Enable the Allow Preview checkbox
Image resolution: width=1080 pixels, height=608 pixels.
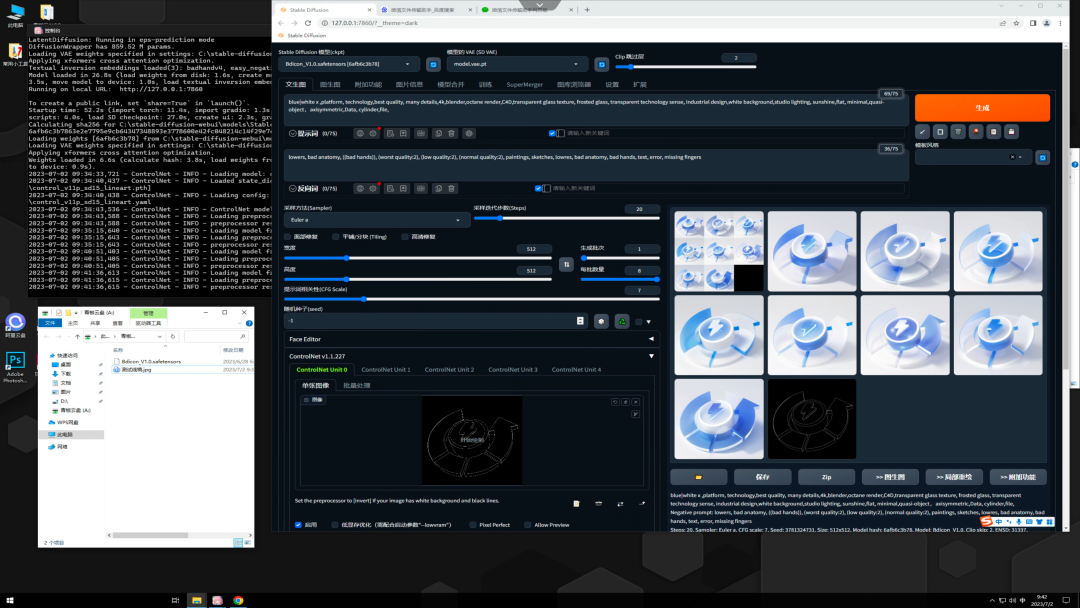coord(528,525)
